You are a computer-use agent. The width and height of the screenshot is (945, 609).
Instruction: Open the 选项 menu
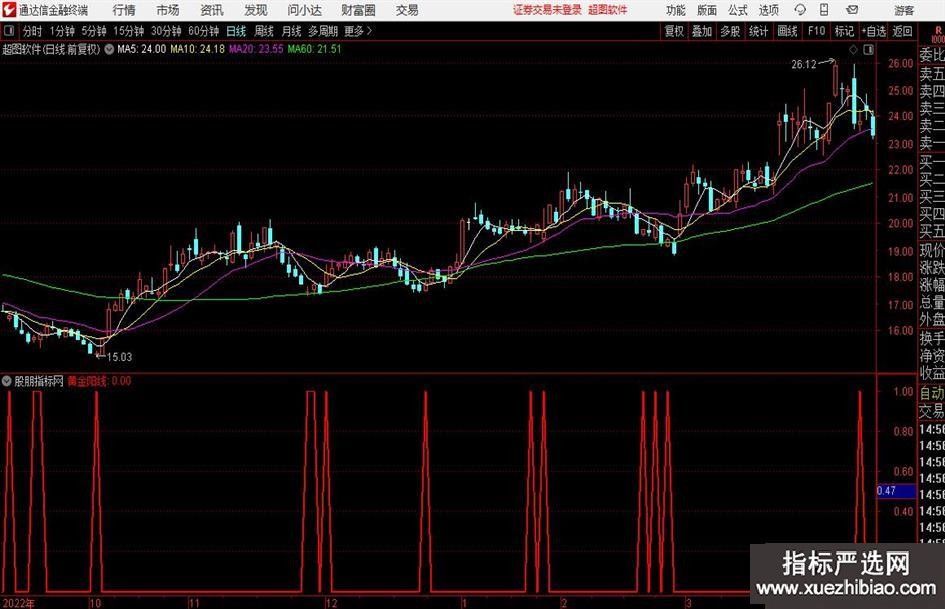(768, 10)
